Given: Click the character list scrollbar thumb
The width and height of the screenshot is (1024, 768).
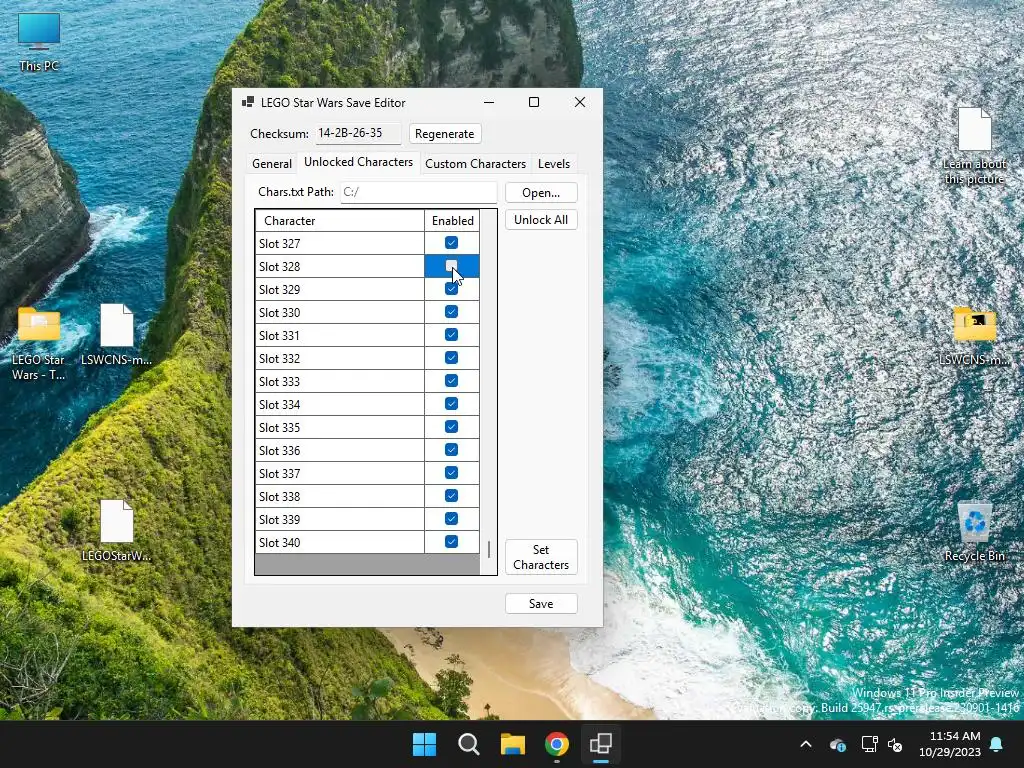Looking at the screenshot, I should coord(488,549).
